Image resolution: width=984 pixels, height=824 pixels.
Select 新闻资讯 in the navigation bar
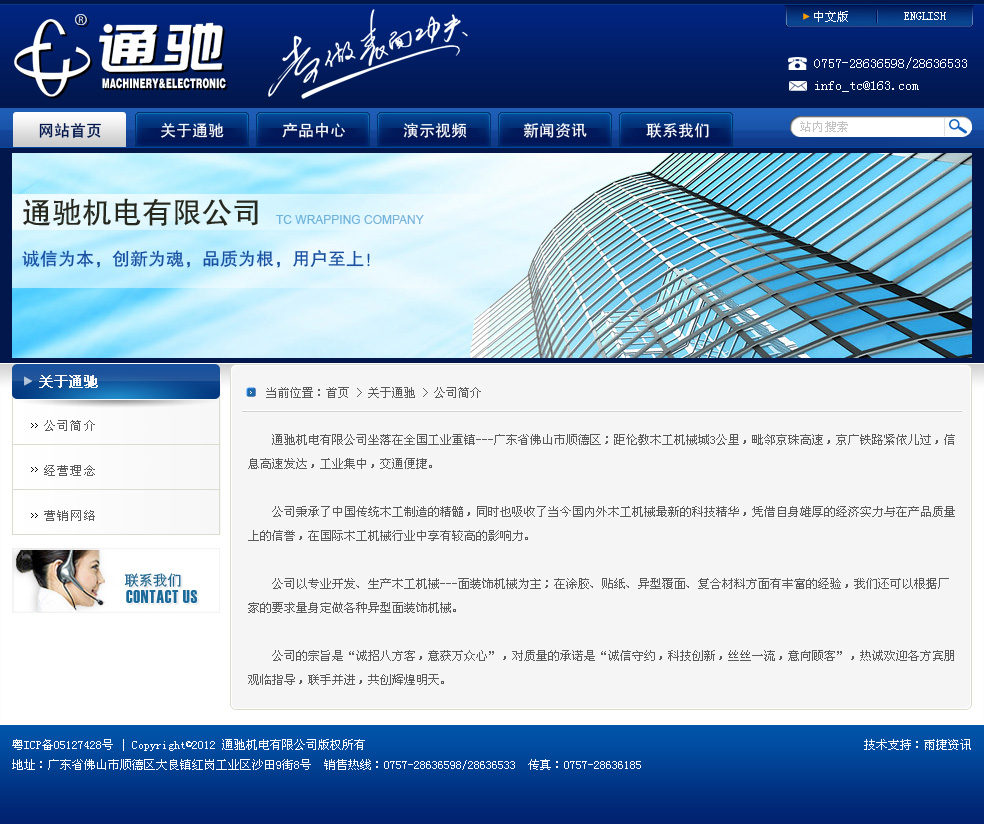click(555, 130)
